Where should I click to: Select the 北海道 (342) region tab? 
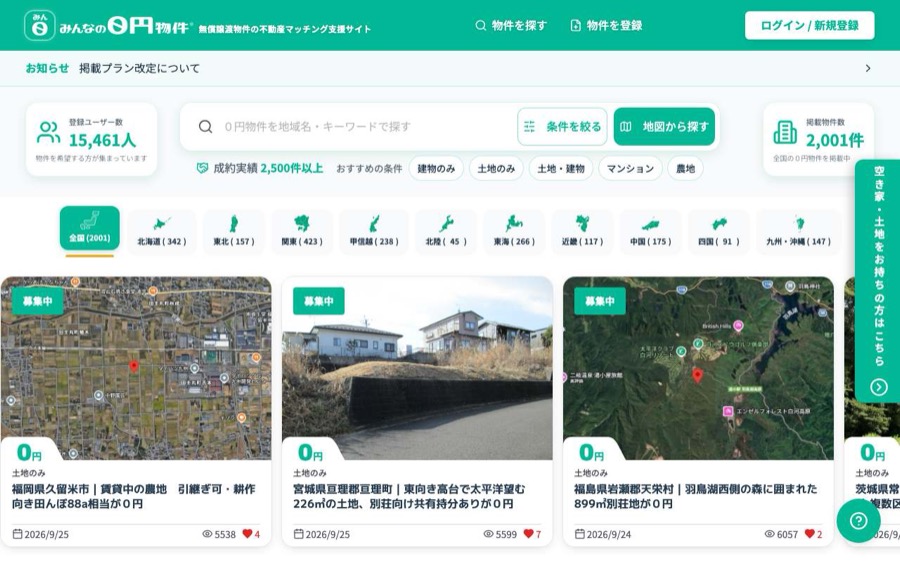162,231
